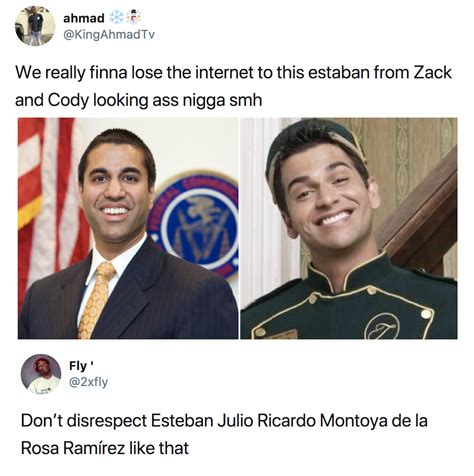Select the tweet text starting 'We really finna'

[x=233, y=86]
